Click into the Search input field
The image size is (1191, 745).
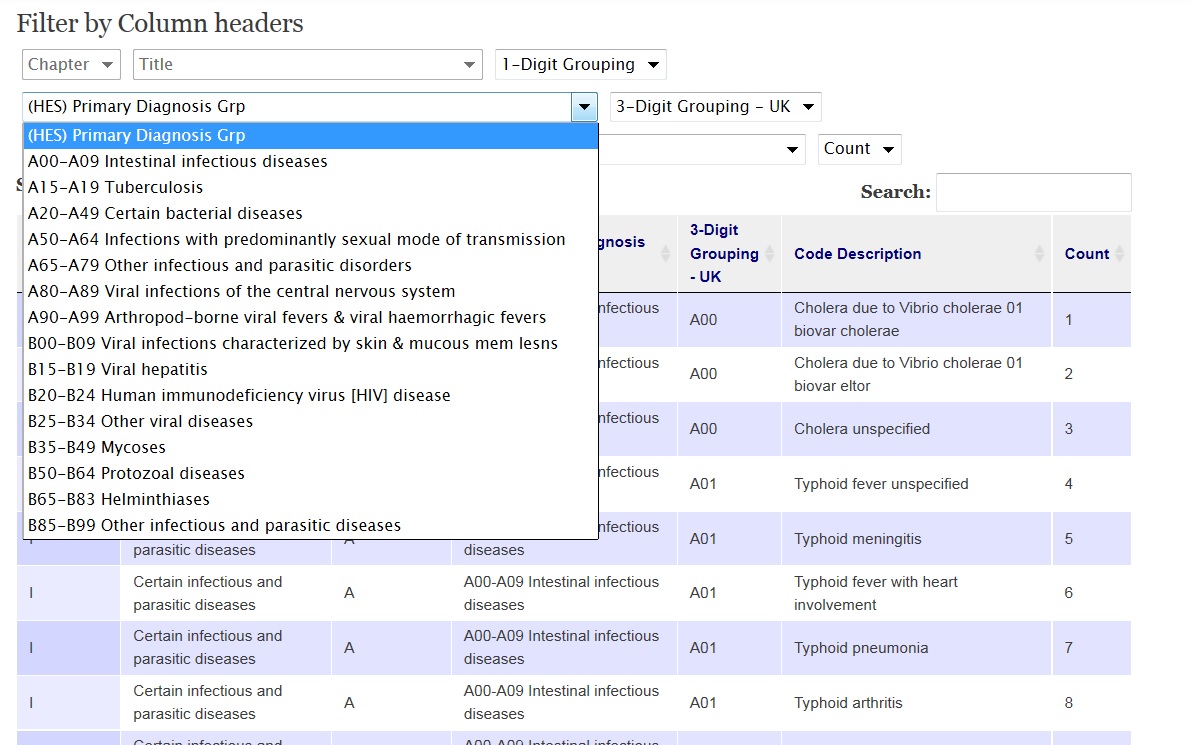coord(1032,192)
